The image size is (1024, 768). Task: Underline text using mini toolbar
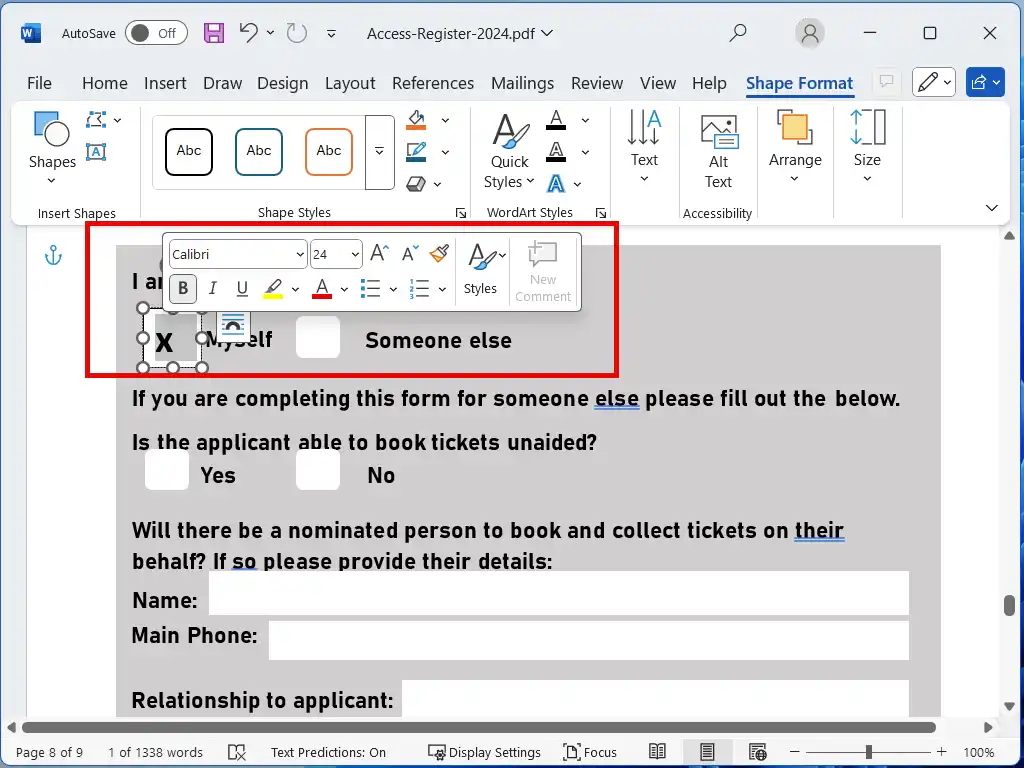coord(242,289)
